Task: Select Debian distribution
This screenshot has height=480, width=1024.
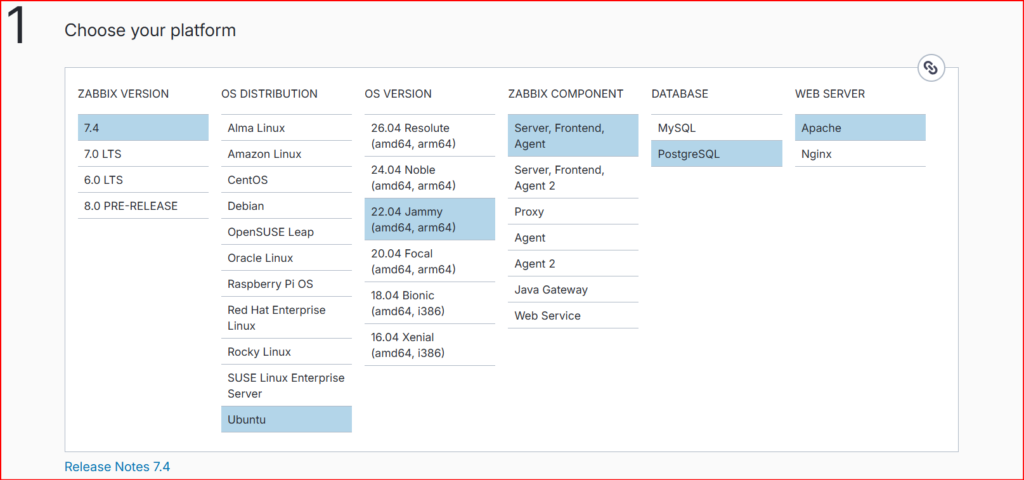Action: 286,206
